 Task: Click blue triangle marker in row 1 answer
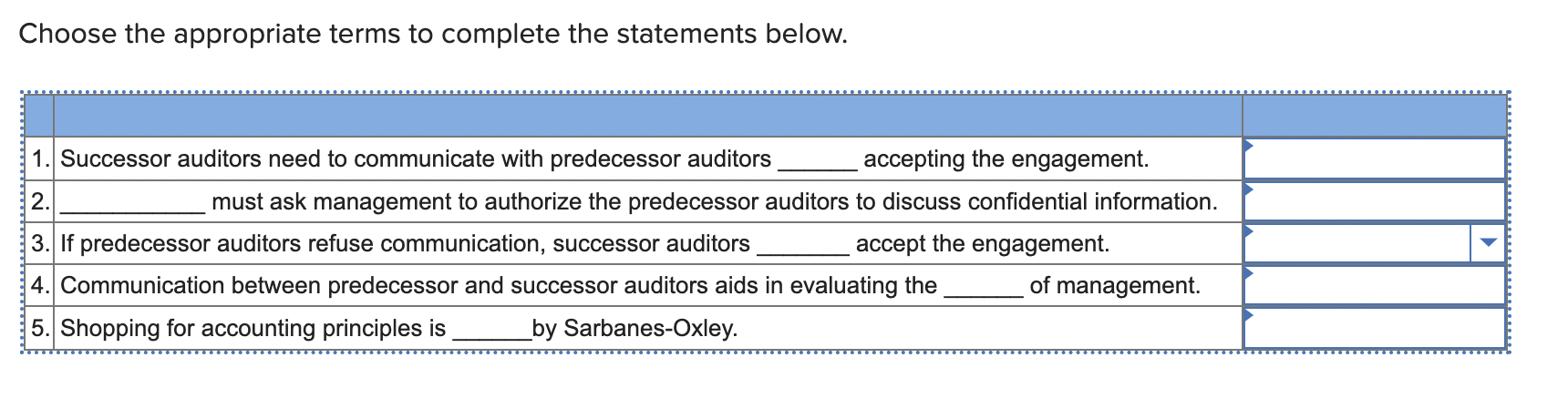click(x=1249, y=146)
